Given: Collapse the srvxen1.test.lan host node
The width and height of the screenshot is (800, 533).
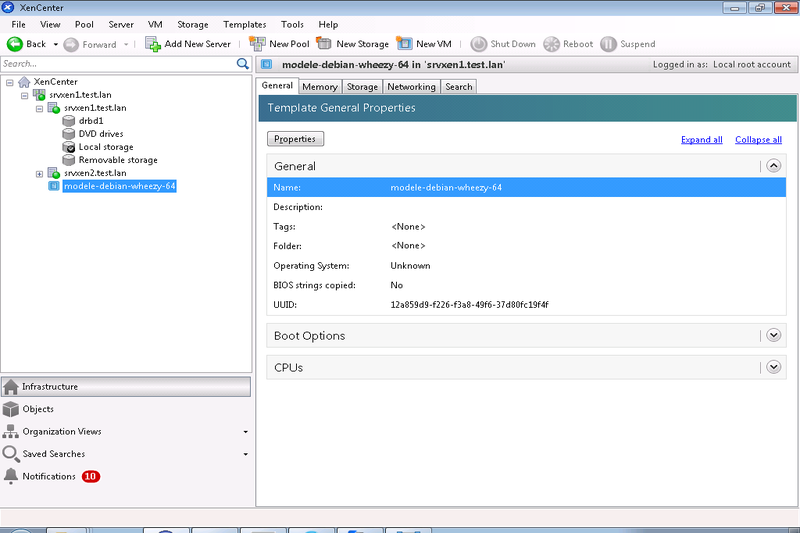Looking at the screenshot, I should click(39, 109).
